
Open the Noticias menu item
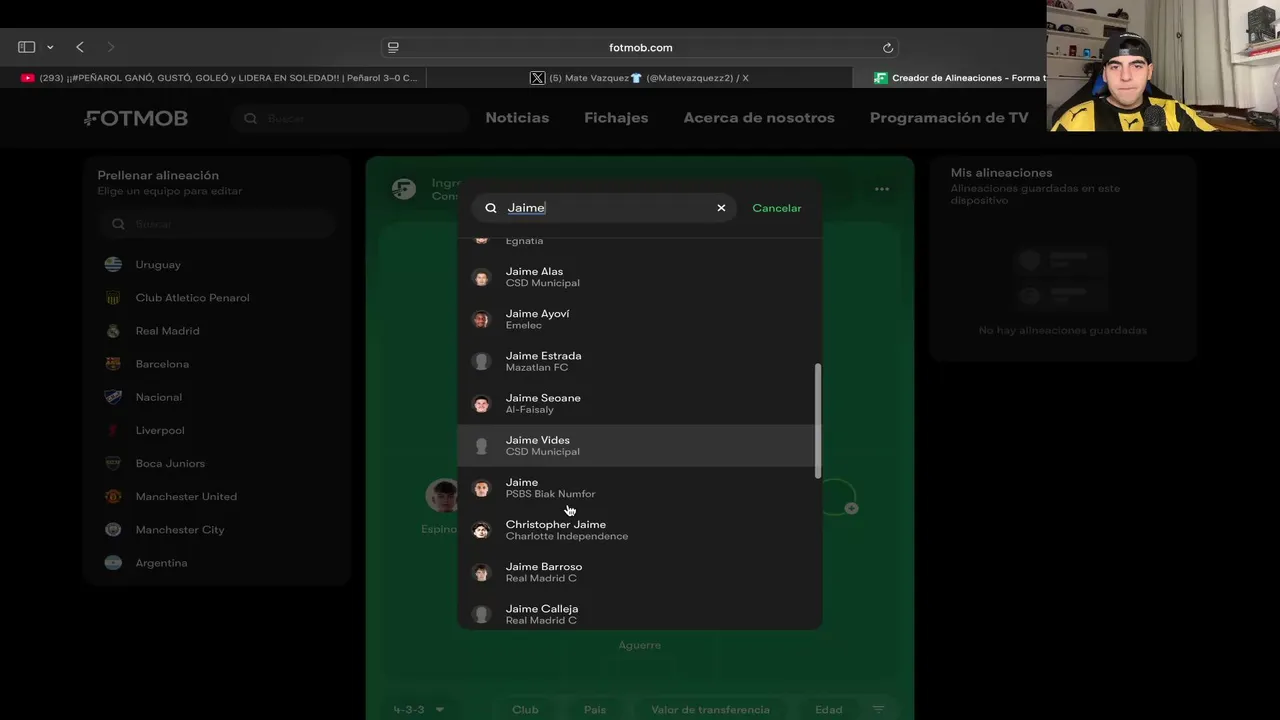pyautogui.click(x=517, y=118)
